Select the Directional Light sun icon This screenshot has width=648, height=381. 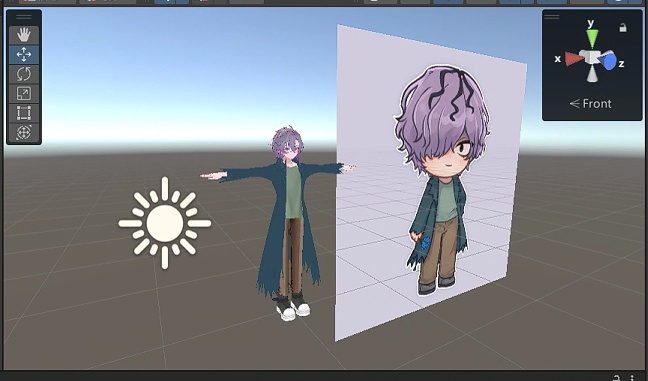(165, 223)
